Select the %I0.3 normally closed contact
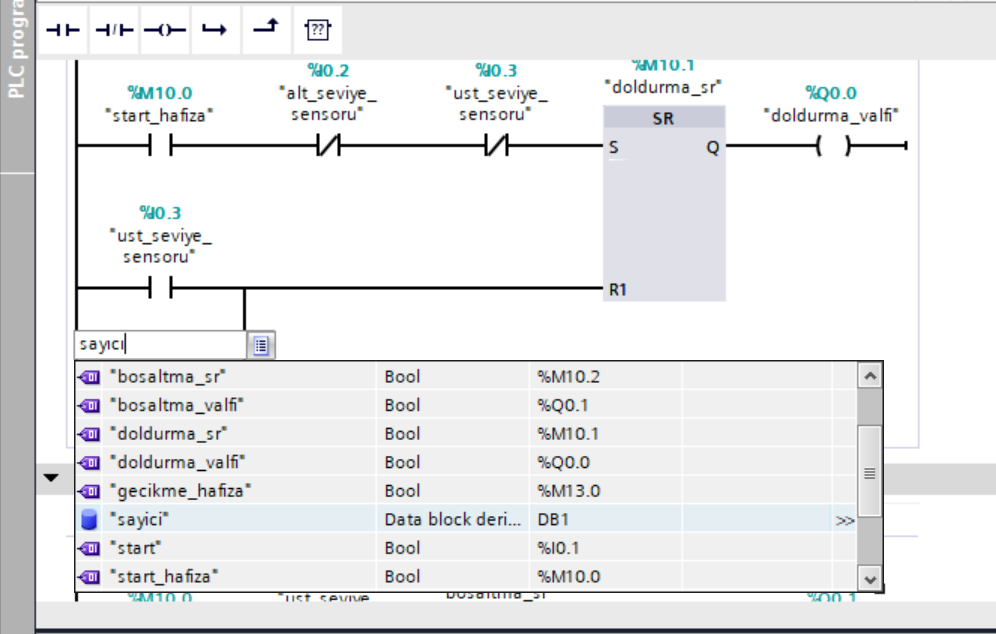 click(x=496, y=146)
